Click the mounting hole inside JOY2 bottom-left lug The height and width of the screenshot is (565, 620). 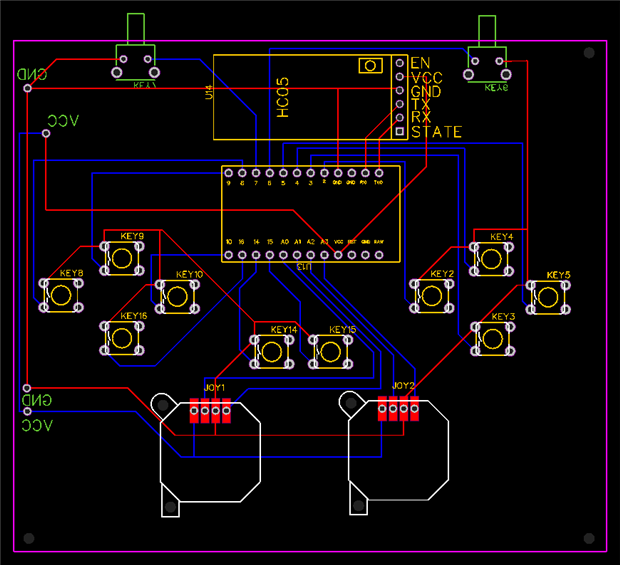[x=358, y=505]
